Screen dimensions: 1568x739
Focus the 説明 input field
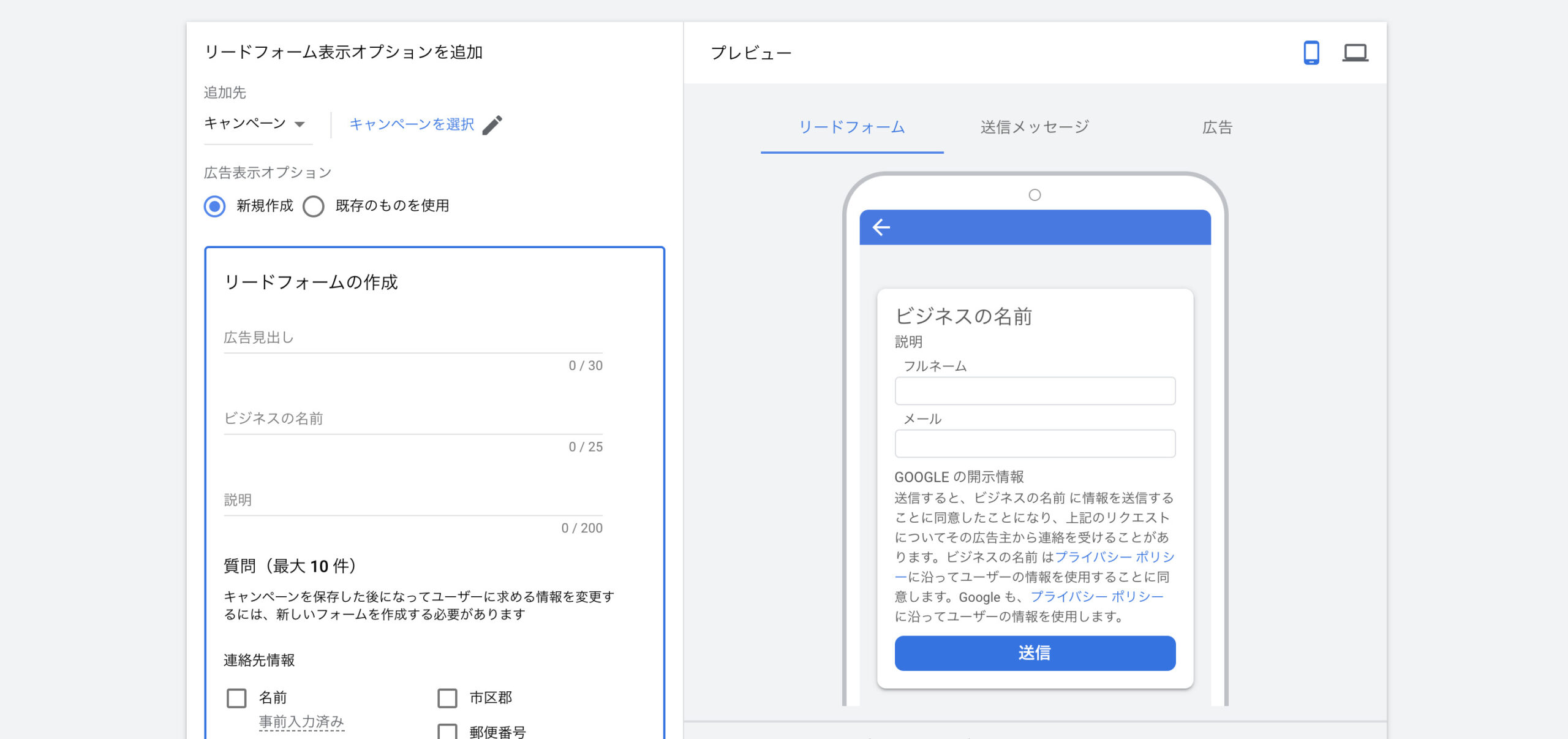coord(413,501)
